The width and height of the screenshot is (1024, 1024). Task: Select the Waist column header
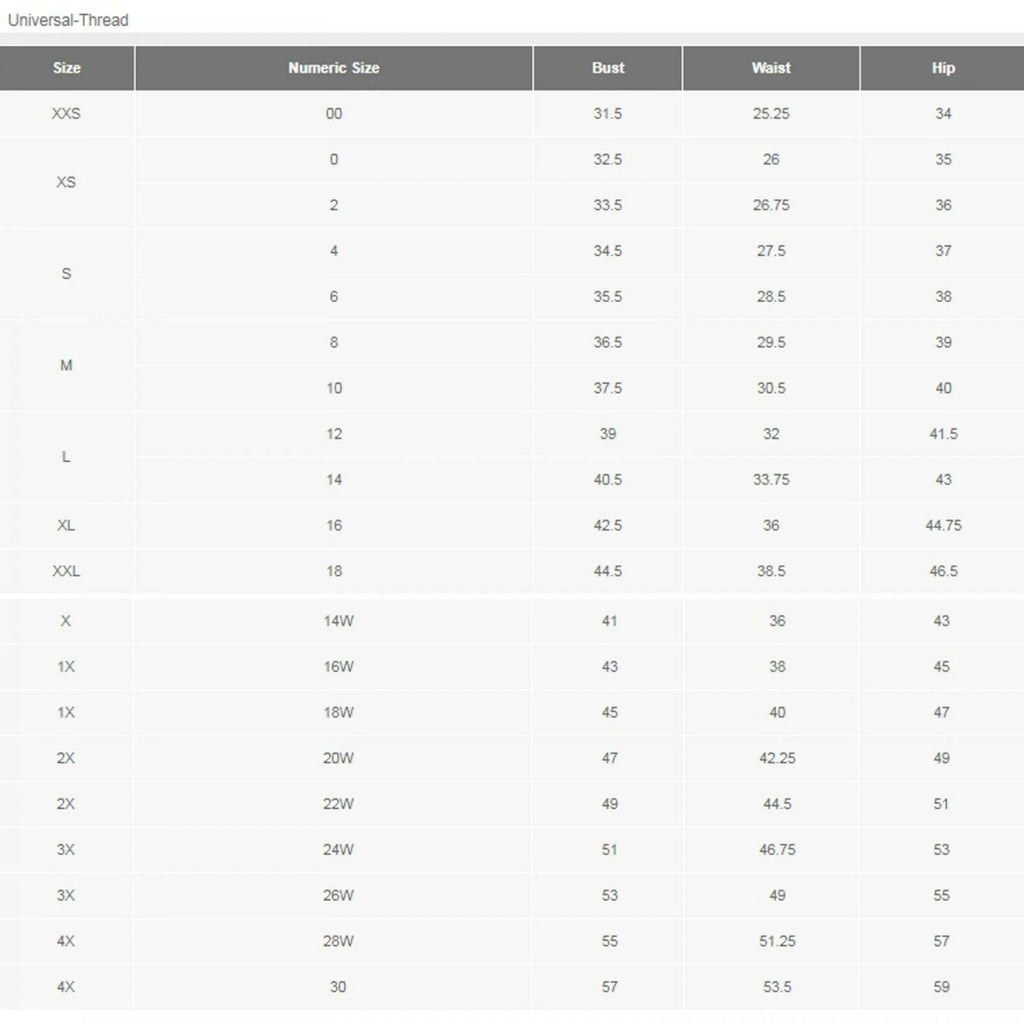tap(771, 68)
